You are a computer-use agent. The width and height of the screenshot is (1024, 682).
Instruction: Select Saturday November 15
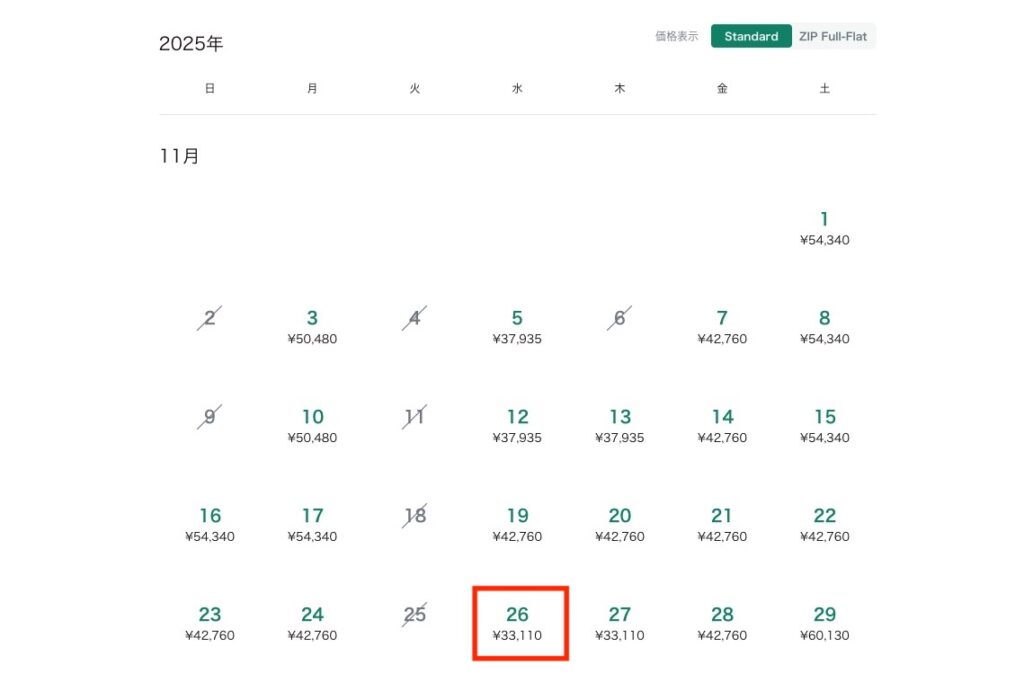click(824, 426)
